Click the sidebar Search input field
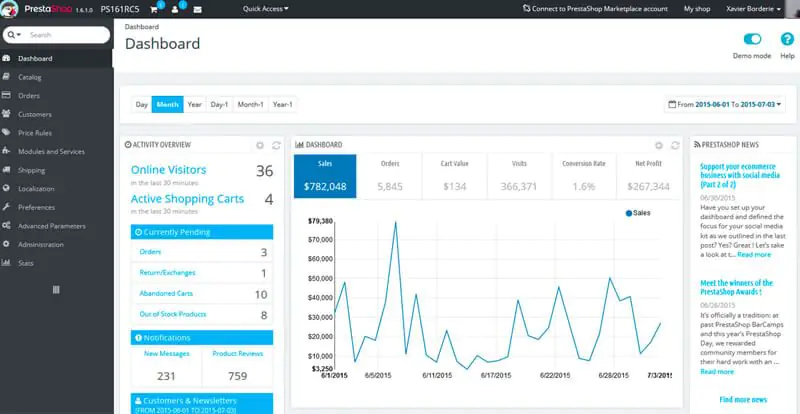Image resolution: width=800 pixels, height=414 pixels. click(x=65, y=34)
